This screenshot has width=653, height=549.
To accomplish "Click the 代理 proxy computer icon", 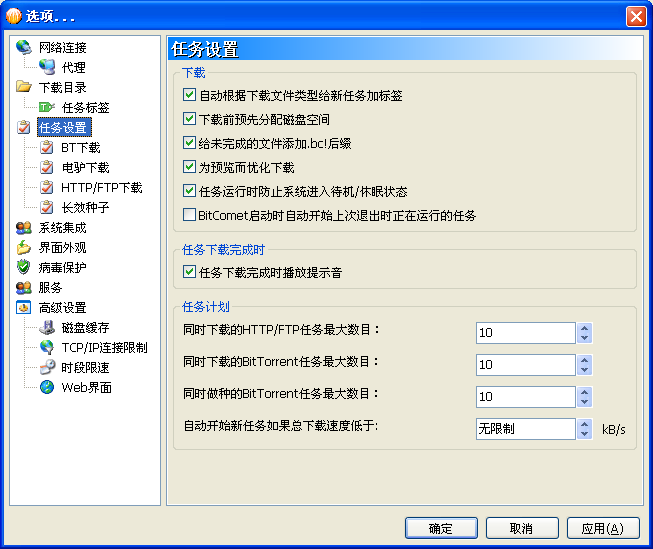I will 47,67.
